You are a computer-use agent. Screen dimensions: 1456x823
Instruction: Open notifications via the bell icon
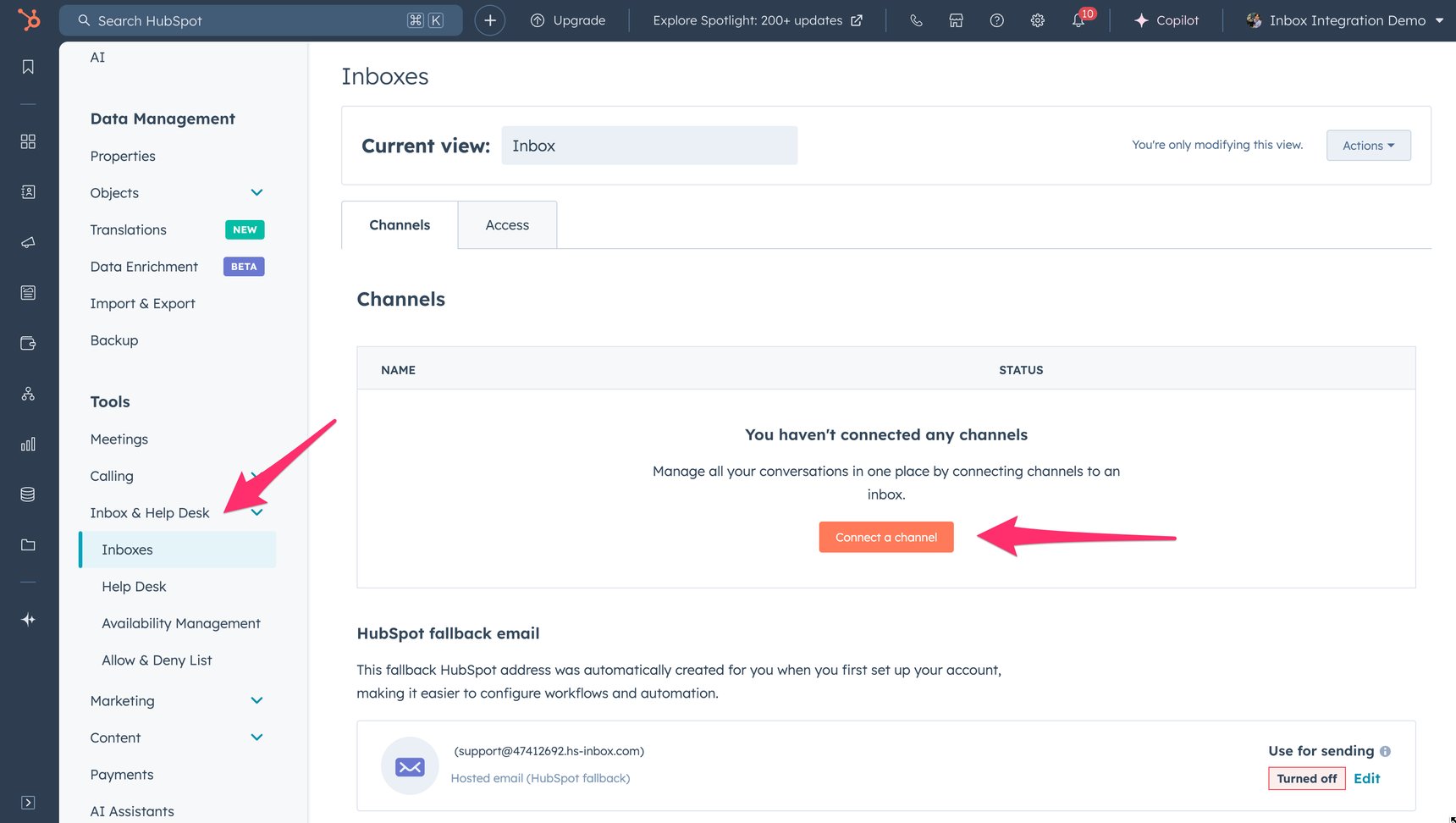tap(1078, 19)
